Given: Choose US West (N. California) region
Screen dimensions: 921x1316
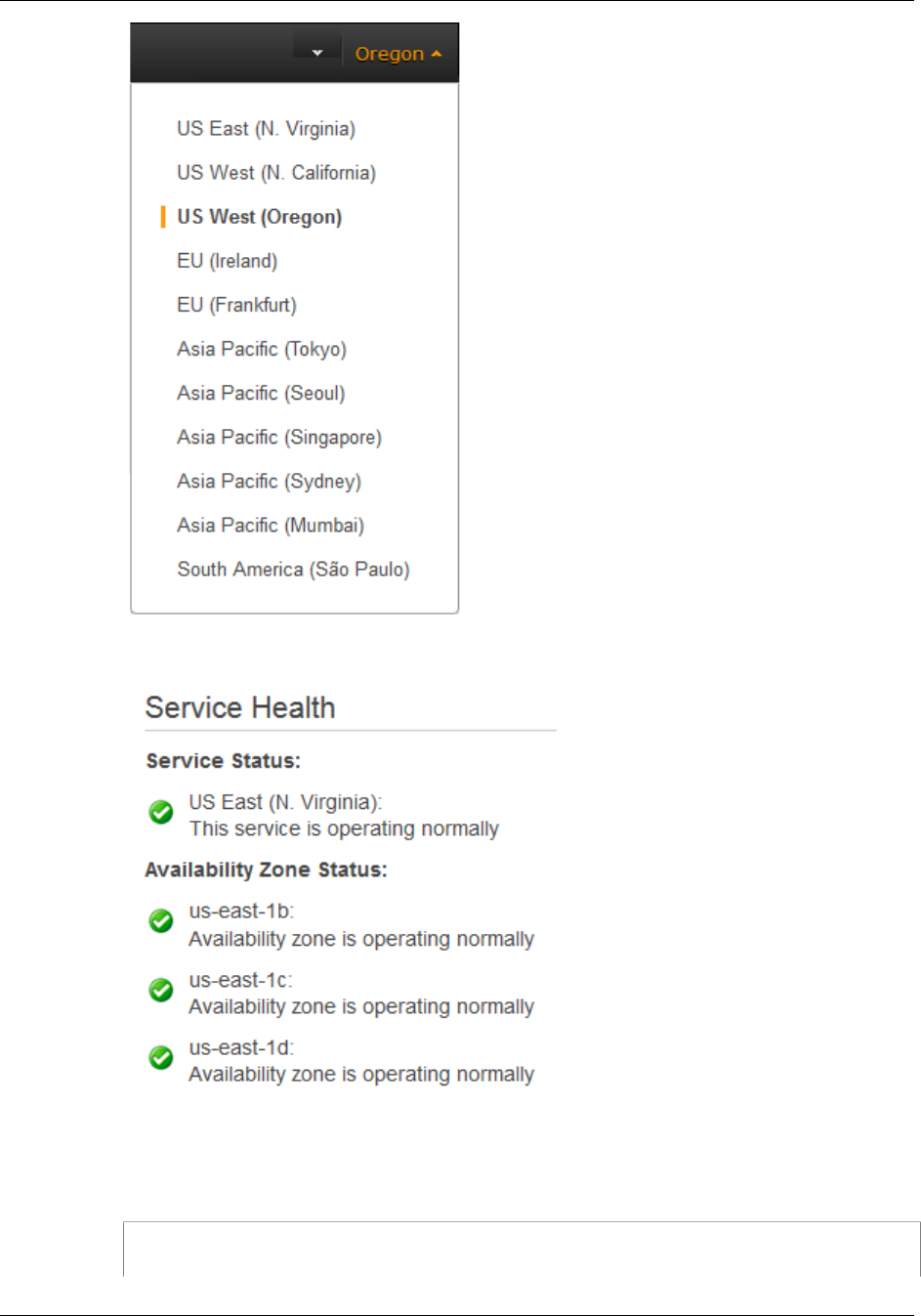Looking at the screenshot, I should [276, 173].
